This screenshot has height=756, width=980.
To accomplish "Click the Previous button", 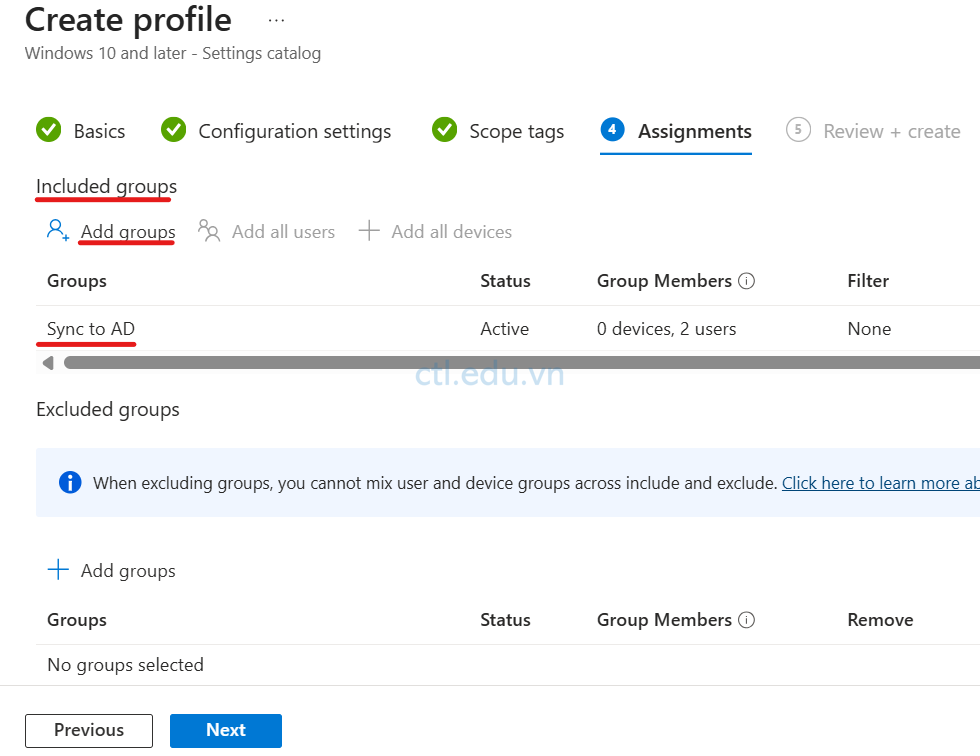I will click(89, 730).
